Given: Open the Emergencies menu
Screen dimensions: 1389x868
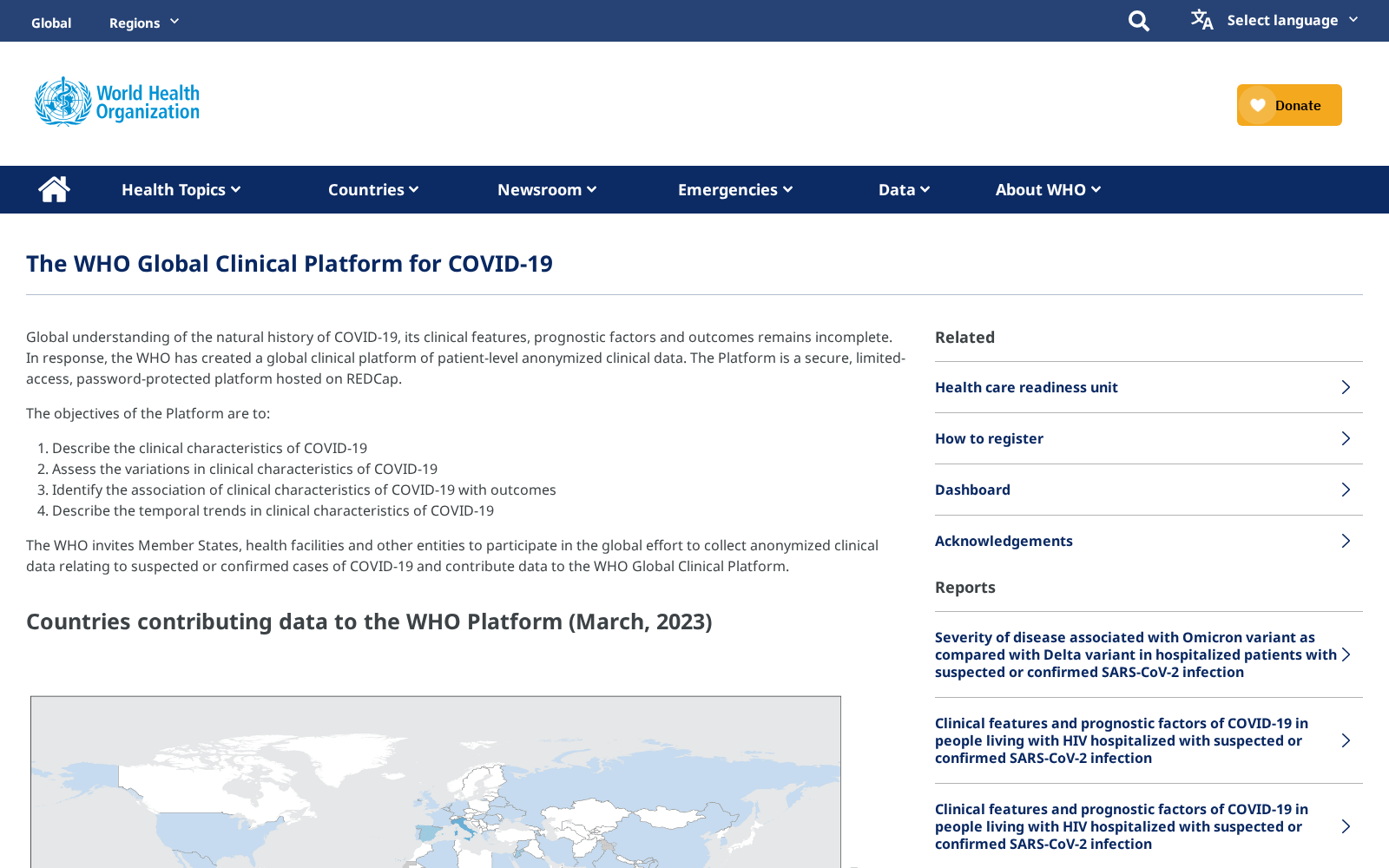Looking at the screenshot, I should tap(735, 189).
